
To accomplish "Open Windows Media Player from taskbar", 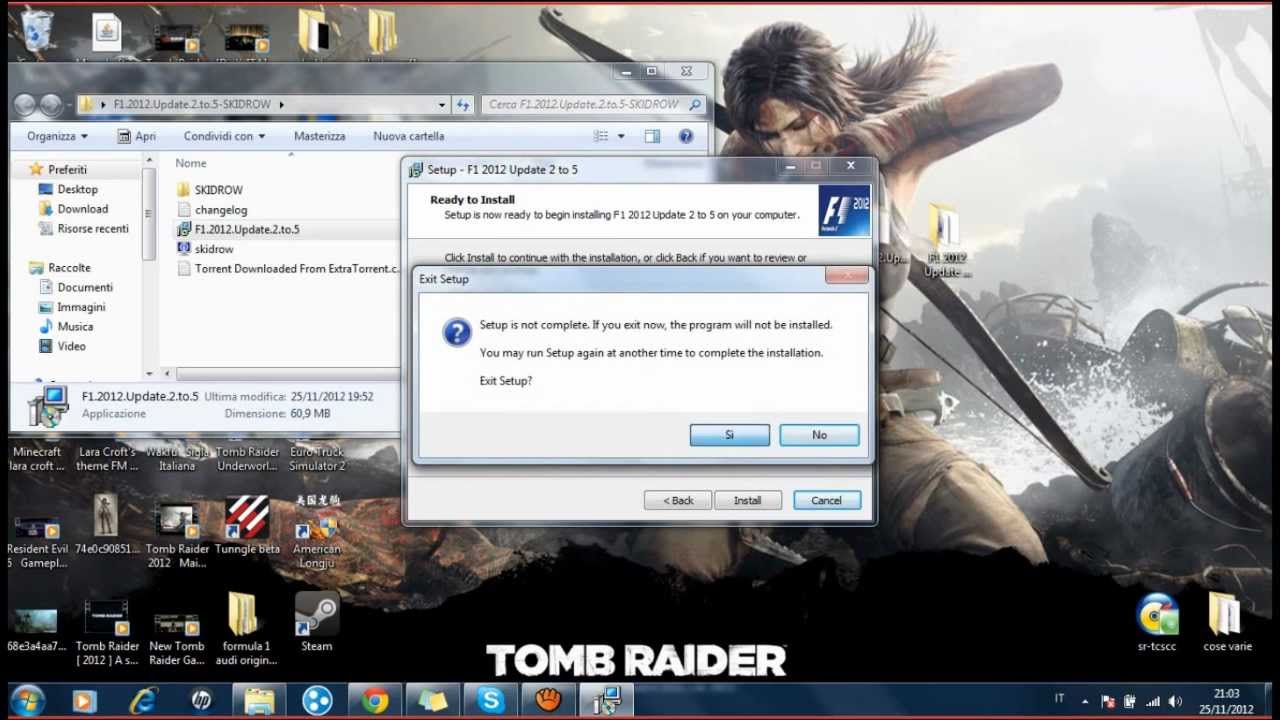I will click(x=84, y=701).
